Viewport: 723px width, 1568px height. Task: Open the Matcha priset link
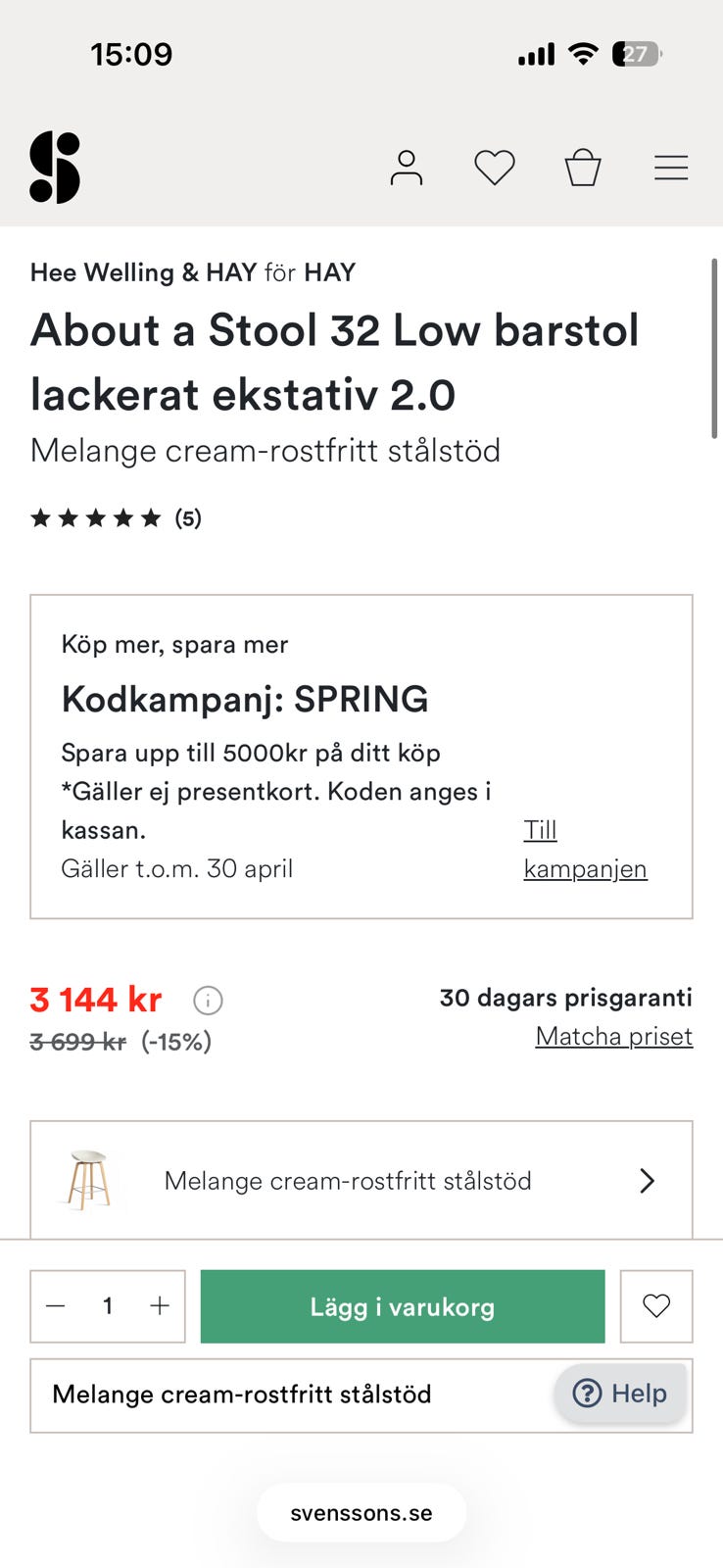613,1036
